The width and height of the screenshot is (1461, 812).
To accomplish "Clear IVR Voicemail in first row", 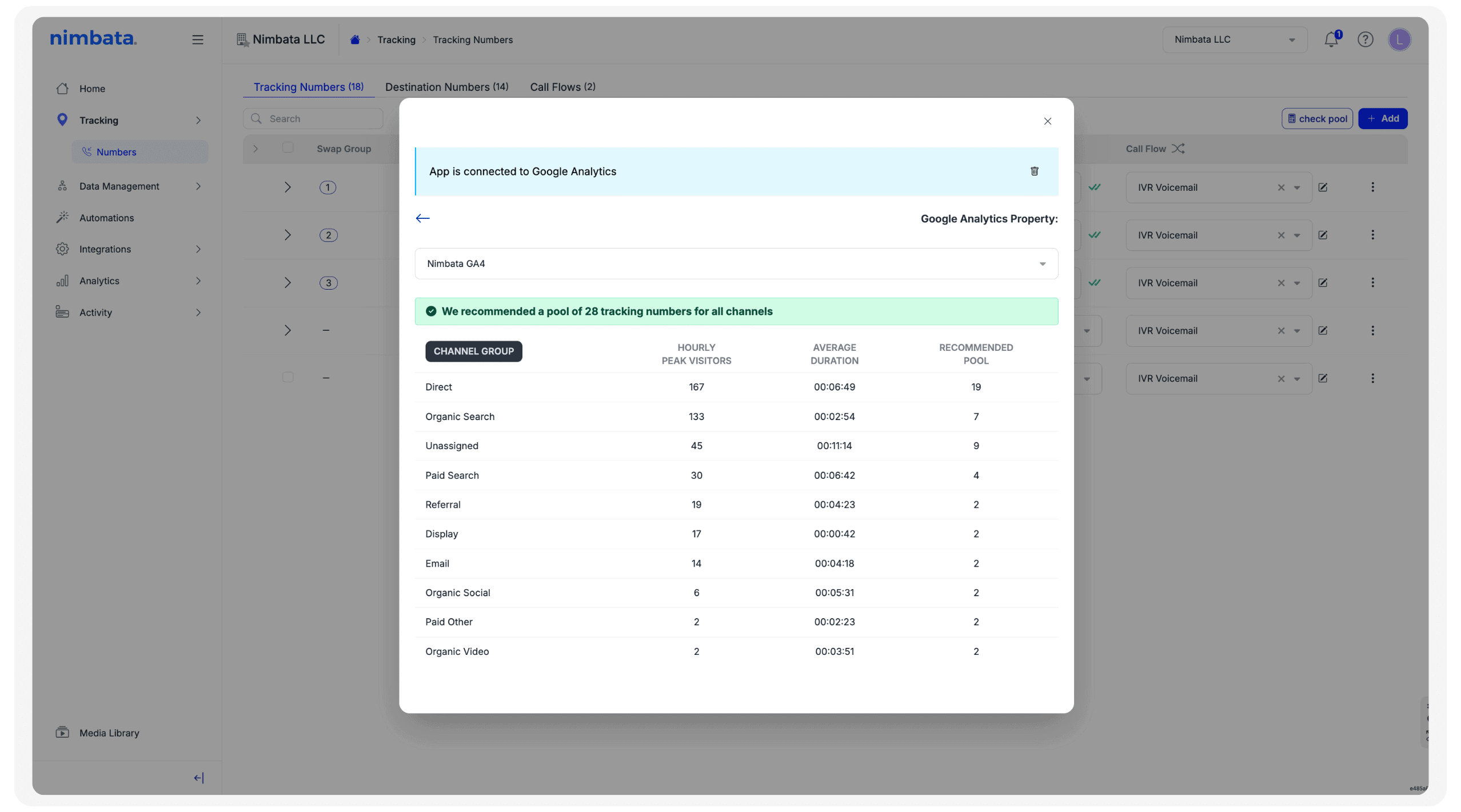I will pyautogui.click(x=1280, y=187).
